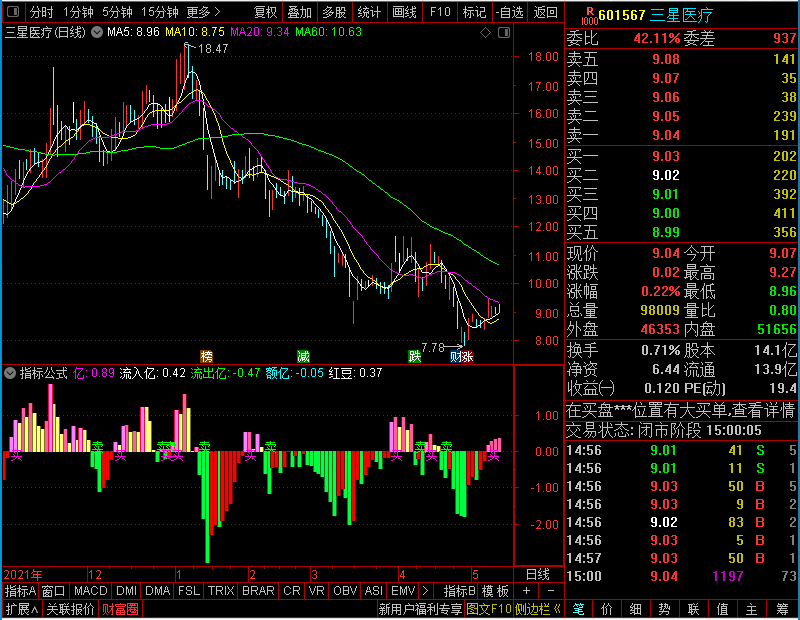The height and width of the screenshot is (620, 800).
Task: Click the 返回 back button
Action: 545,12
